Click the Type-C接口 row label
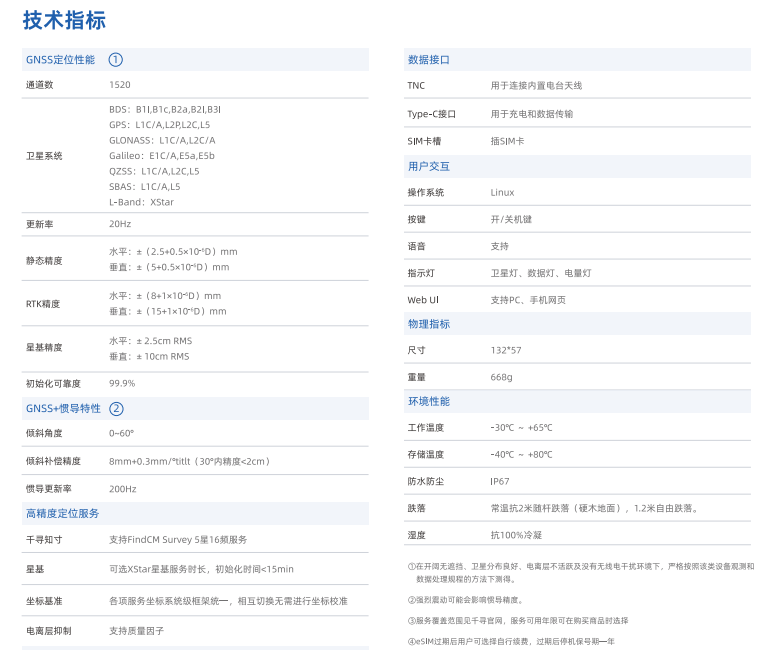 (x=432, y=114)
